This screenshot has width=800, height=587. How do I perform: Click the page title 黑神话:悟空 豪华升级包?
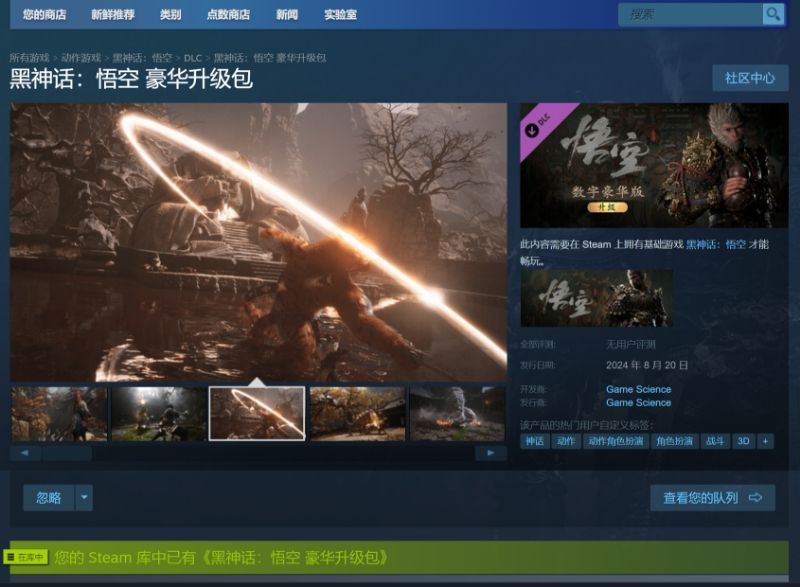[x=131, y=79]
